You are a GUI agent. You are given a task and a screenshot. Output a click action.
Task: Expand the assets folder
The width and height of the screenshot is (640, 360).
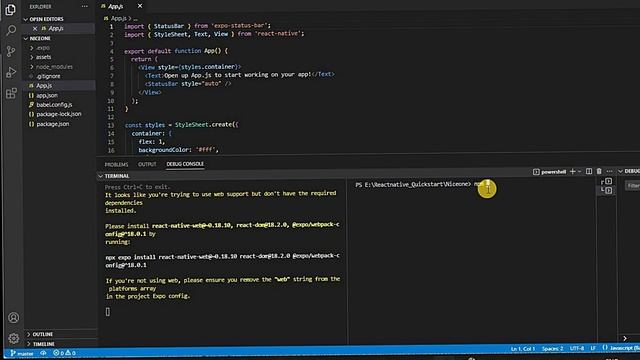(x=40, y=57)
